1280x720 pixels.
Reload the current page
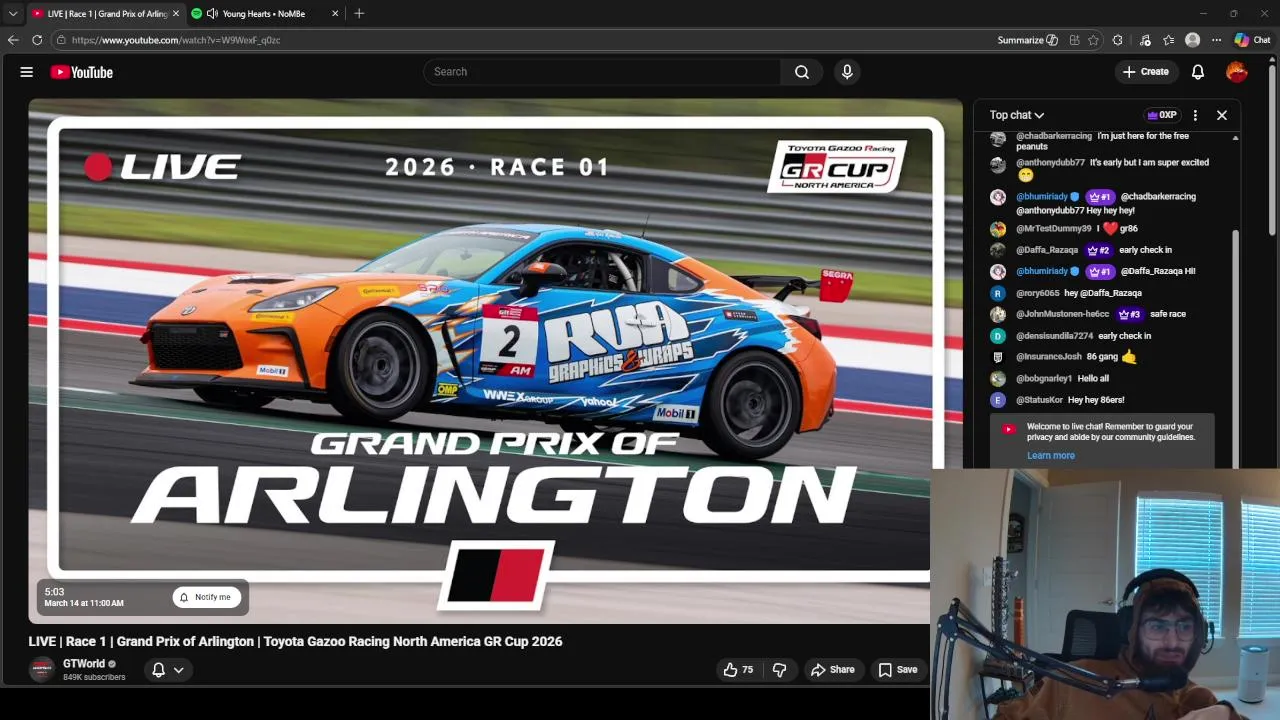tap(37, 40)
